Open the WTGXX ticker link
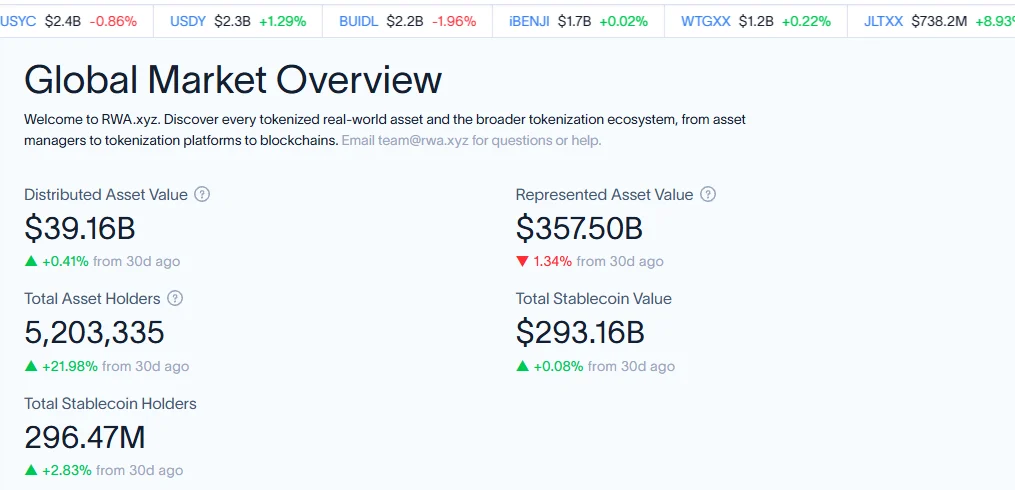1015x490 pixels. [706, 21]
